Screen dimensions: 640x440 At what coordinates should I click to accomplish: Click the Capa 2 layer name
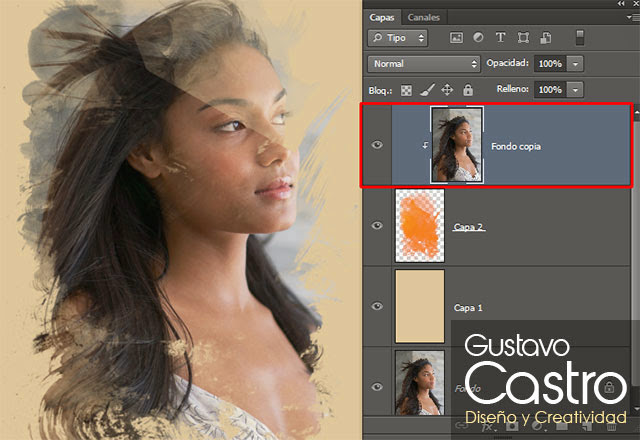tap(468, 227)
